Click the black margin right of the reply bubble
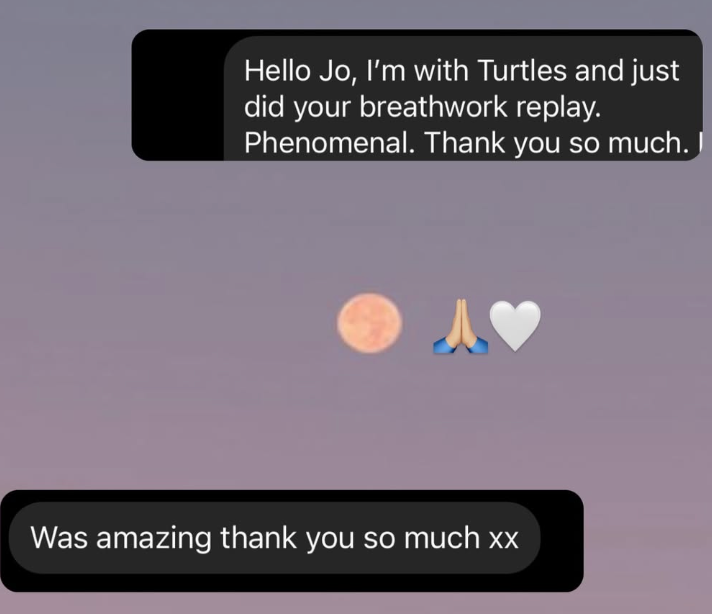Image resolution: width=712 pixels, height=614 pixels. tap(562, 540)
